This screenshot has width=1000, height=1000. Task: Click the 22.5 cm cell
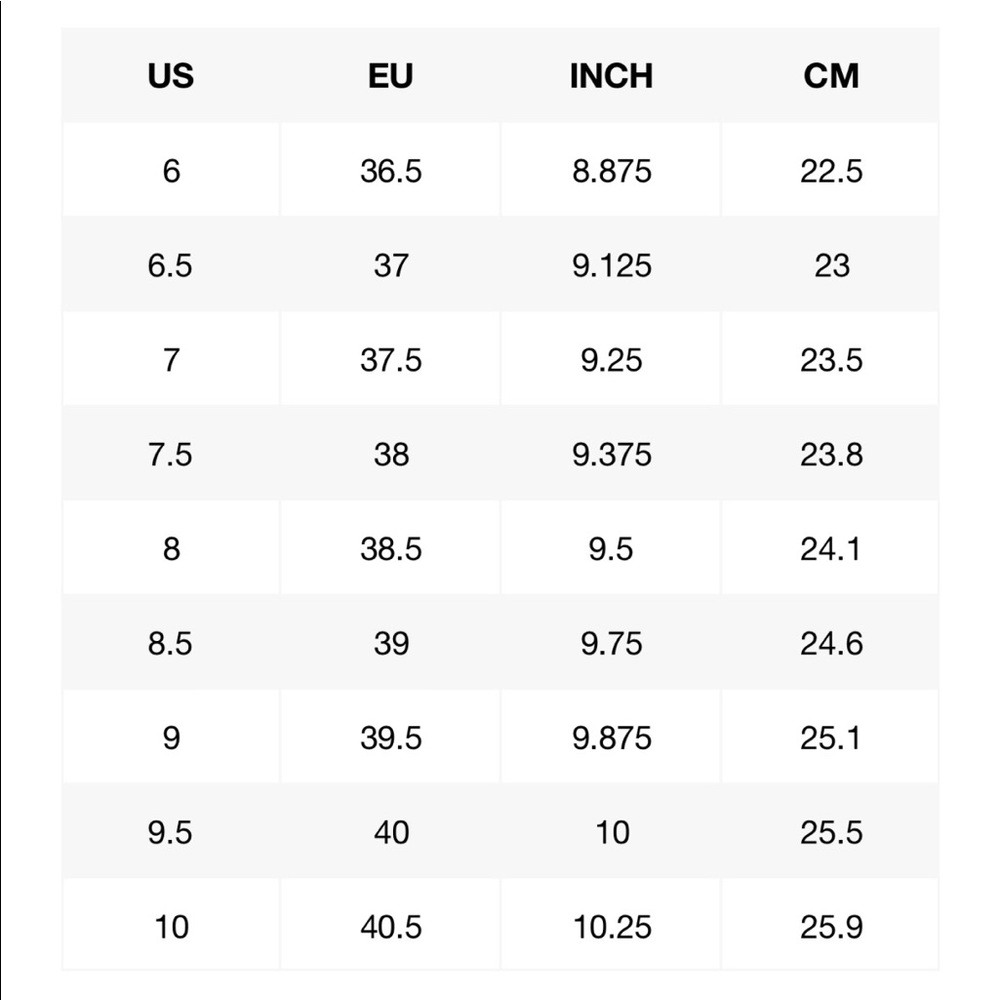[x=830, y=170]
